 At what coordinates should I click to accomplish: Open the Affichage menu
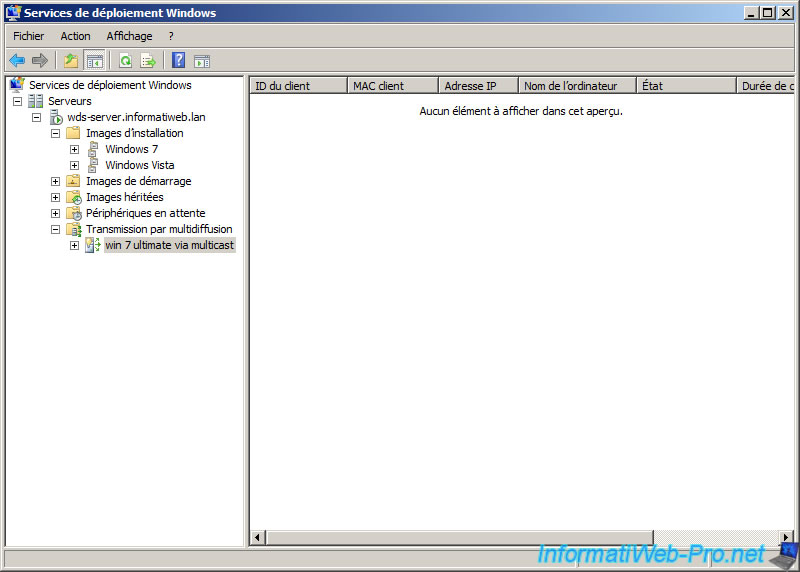(x=129, y=36)
